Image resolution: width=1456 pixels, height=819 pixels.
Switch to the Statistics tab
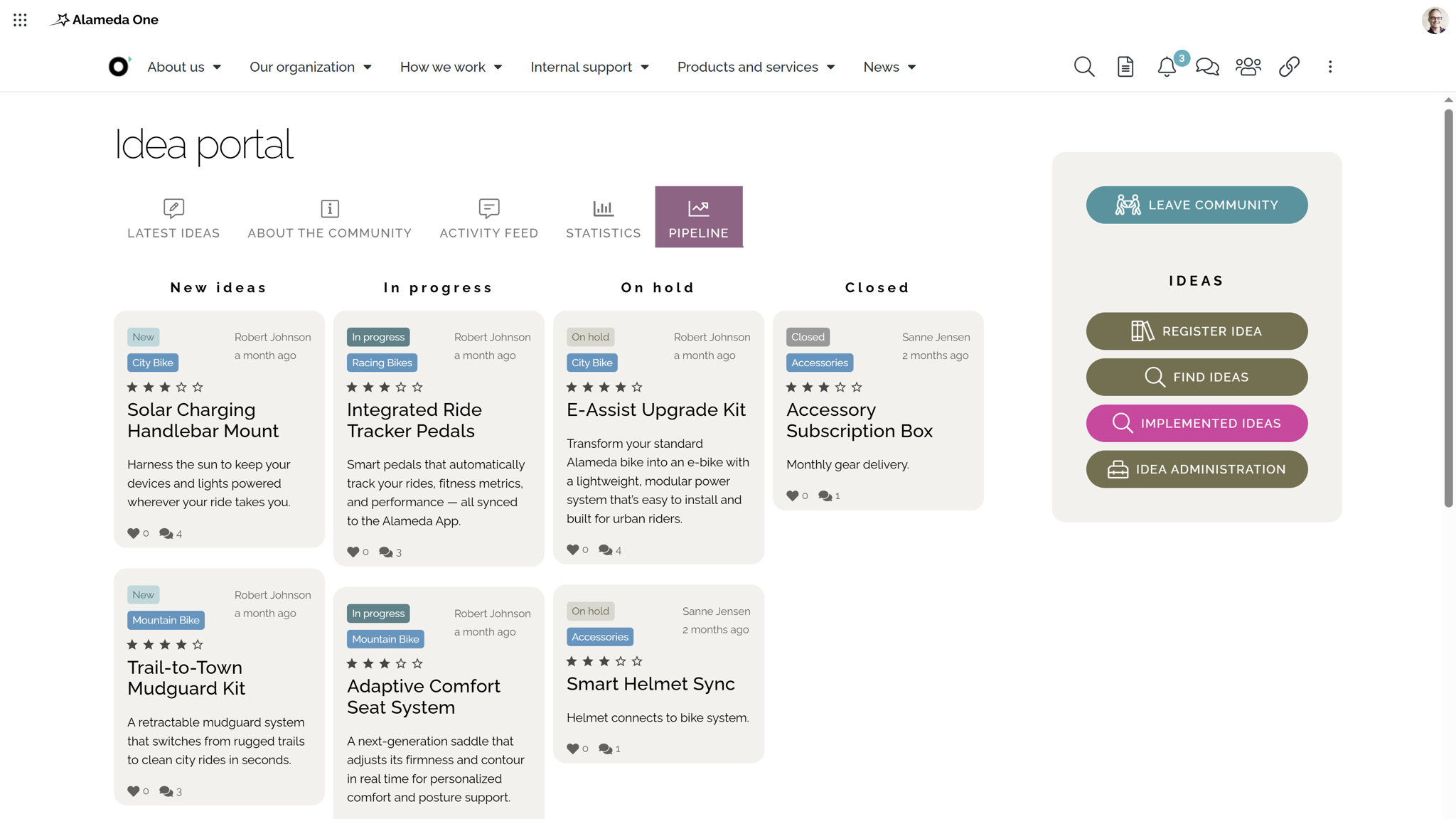603,217
